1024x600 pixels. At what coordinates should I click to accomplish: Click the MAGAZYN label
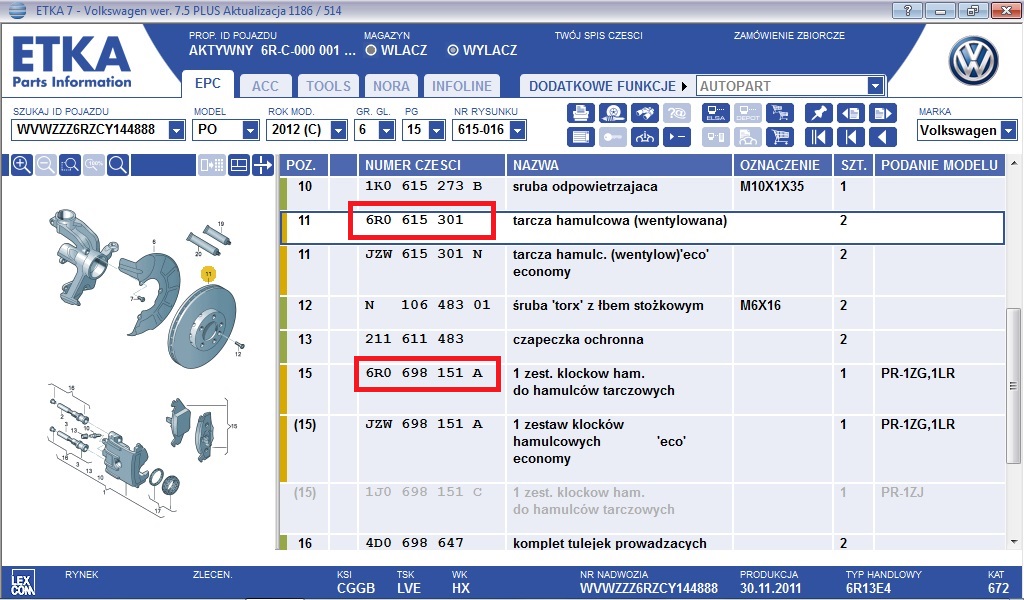(x=387, y=35)
